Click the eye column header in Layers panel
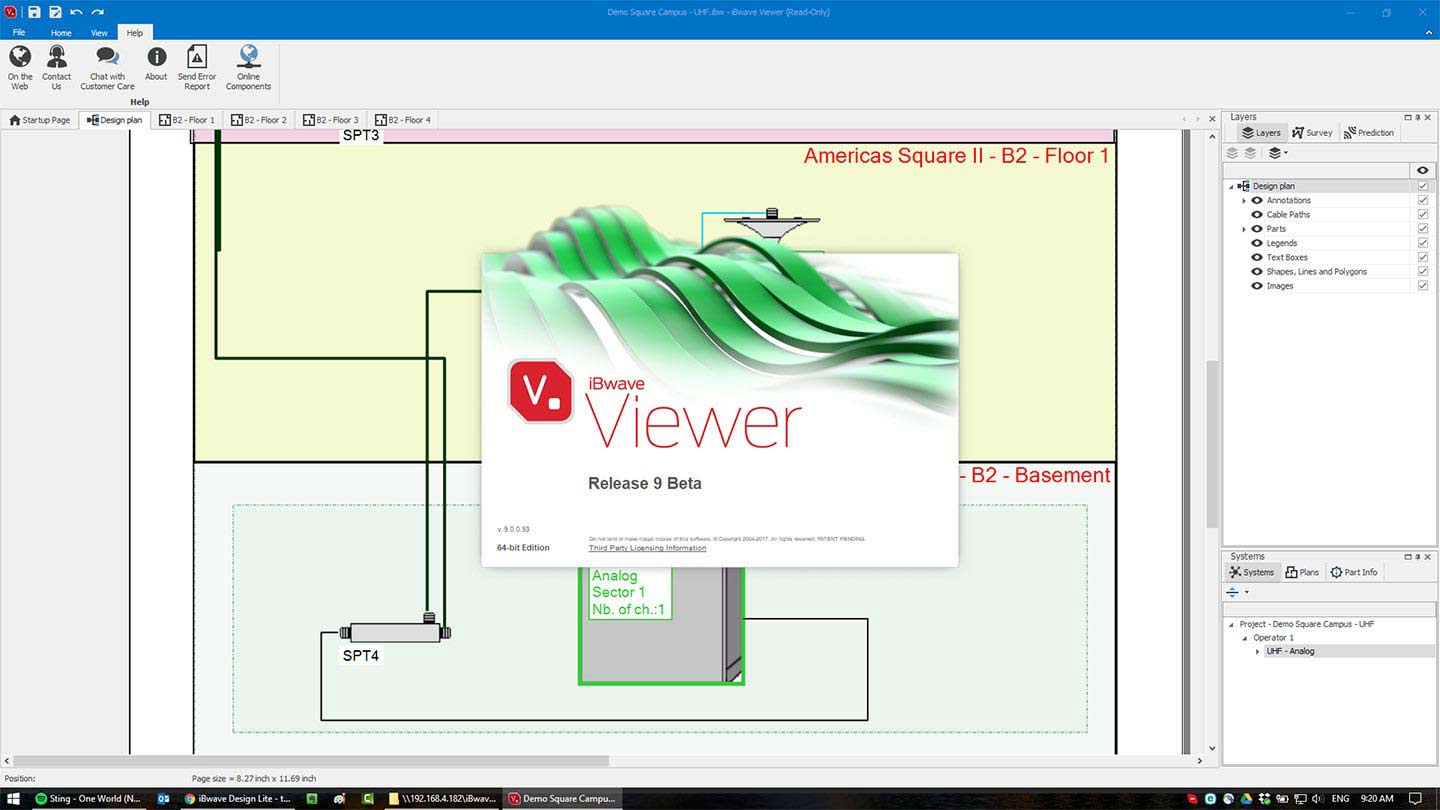The height and width of the screenshot is (810, 1440). (x=1423, y=171)
